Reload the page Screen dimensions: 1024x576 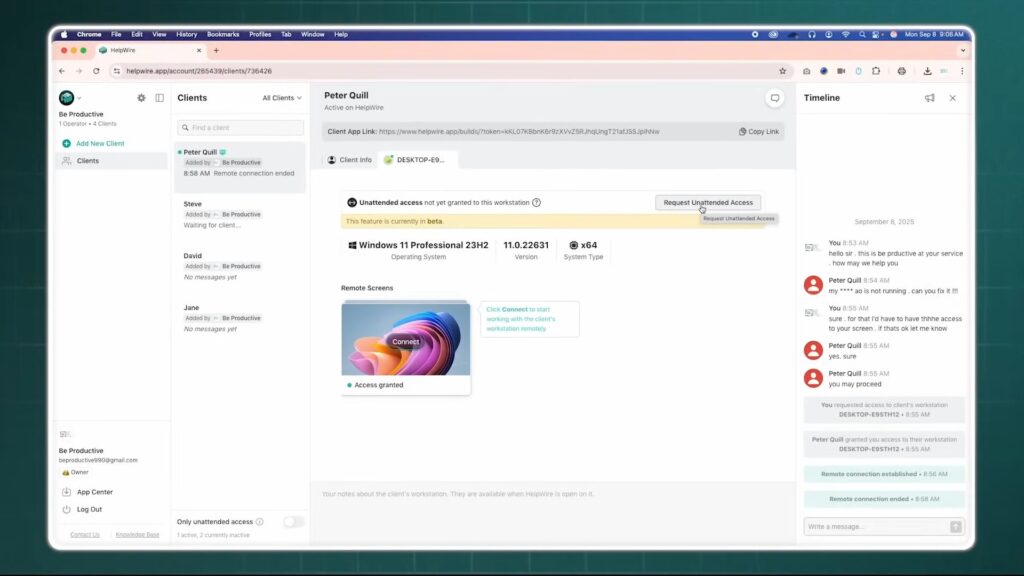pos(96,71)
